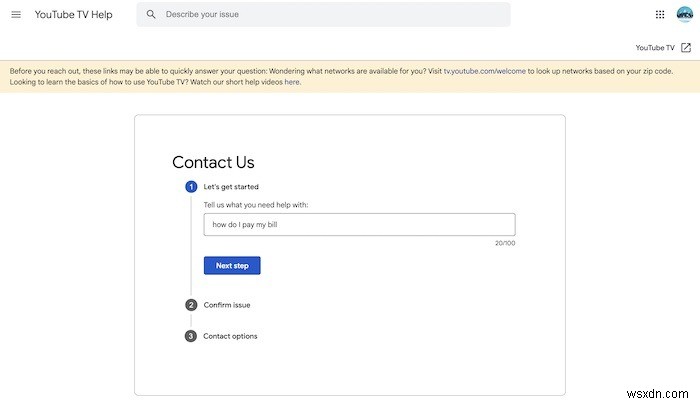Open the short help videos 'here' link
The height and width of the screenshot is (404, 700).
point(292,82)
